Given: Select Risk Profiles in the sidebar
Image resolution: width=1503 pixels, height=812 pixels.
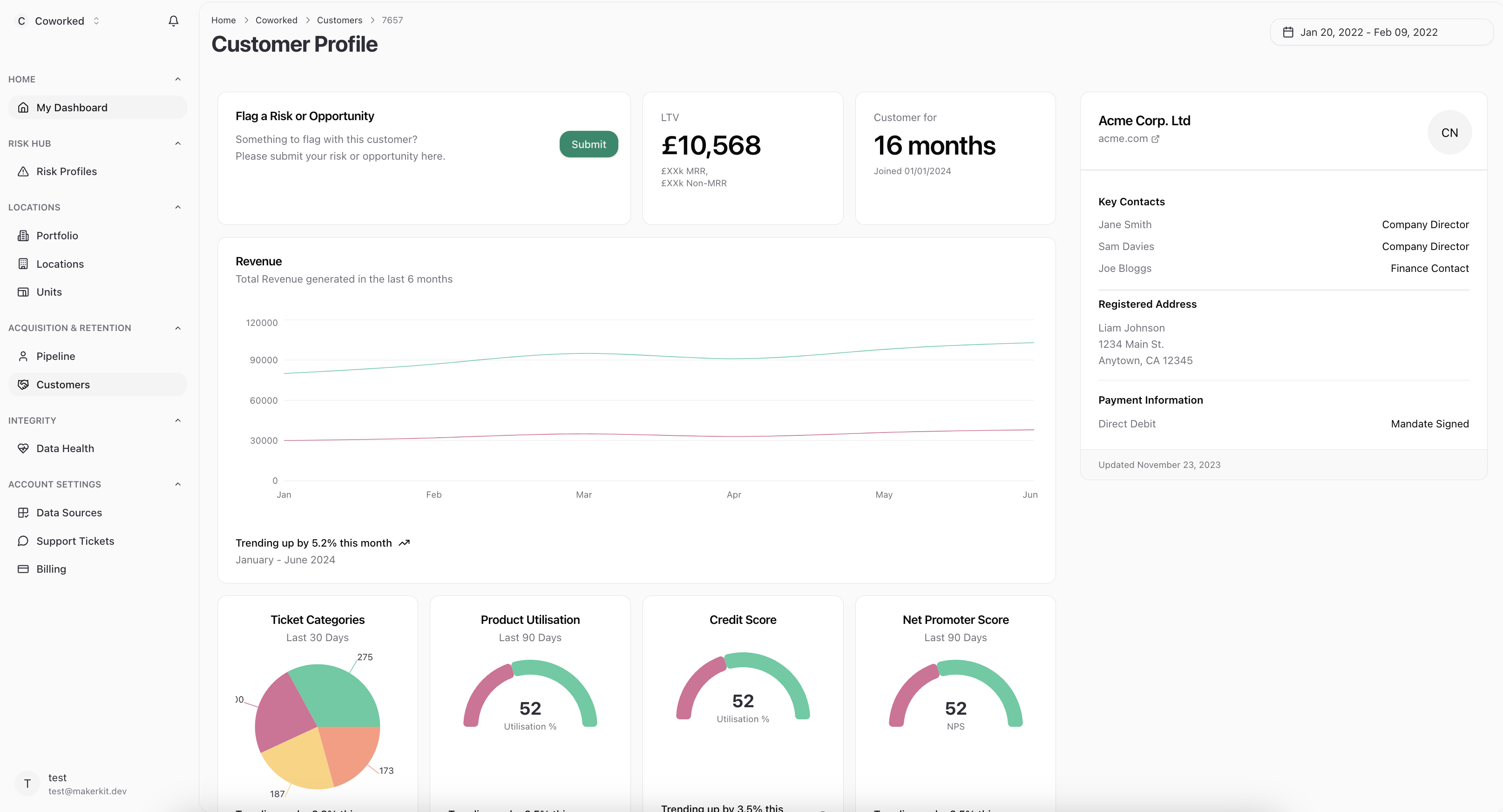Looking at the screenshot, I should (67, 171).
